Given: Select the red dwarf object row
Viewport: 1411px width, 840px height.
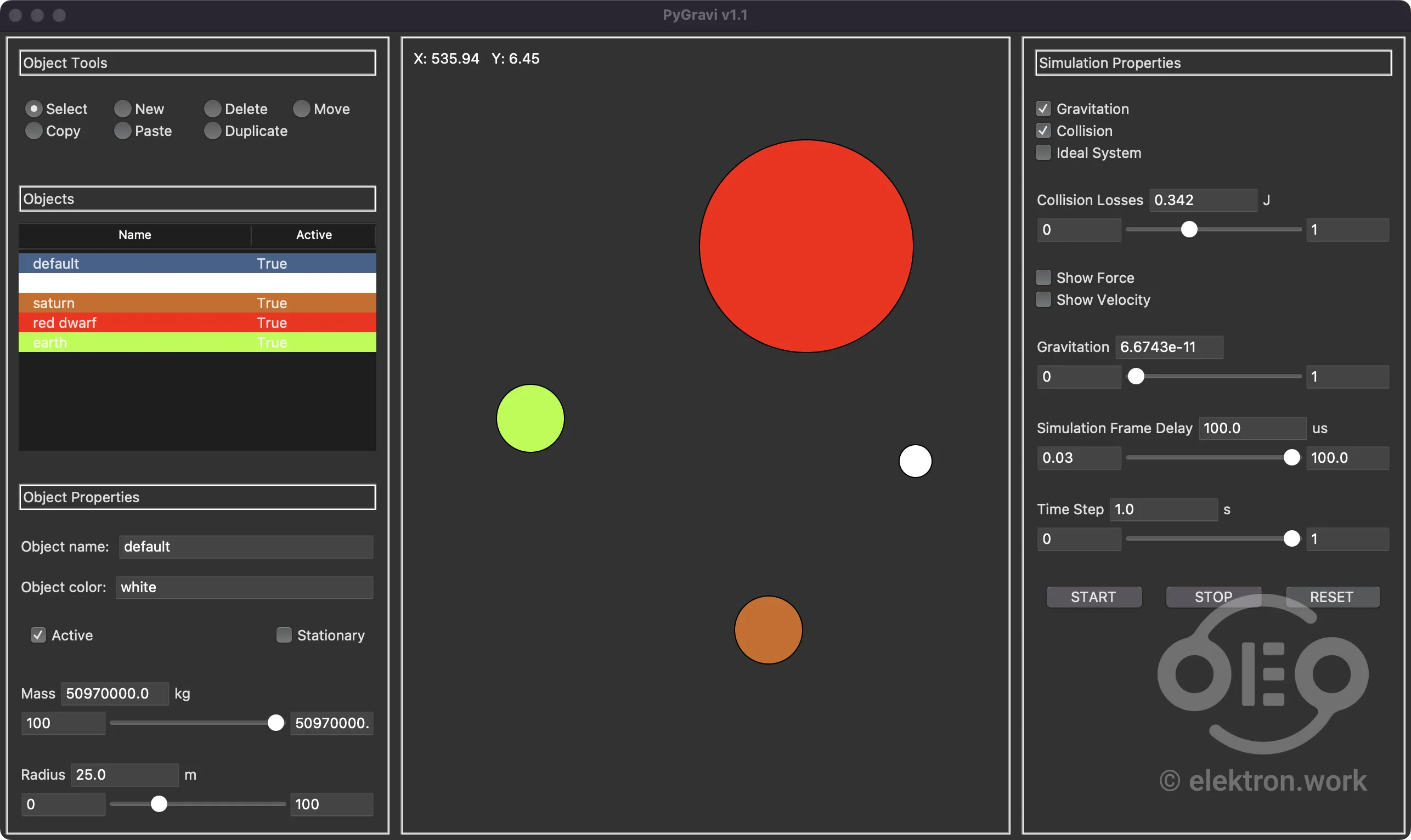Looking at the screenshot, I should coord(197,322).
